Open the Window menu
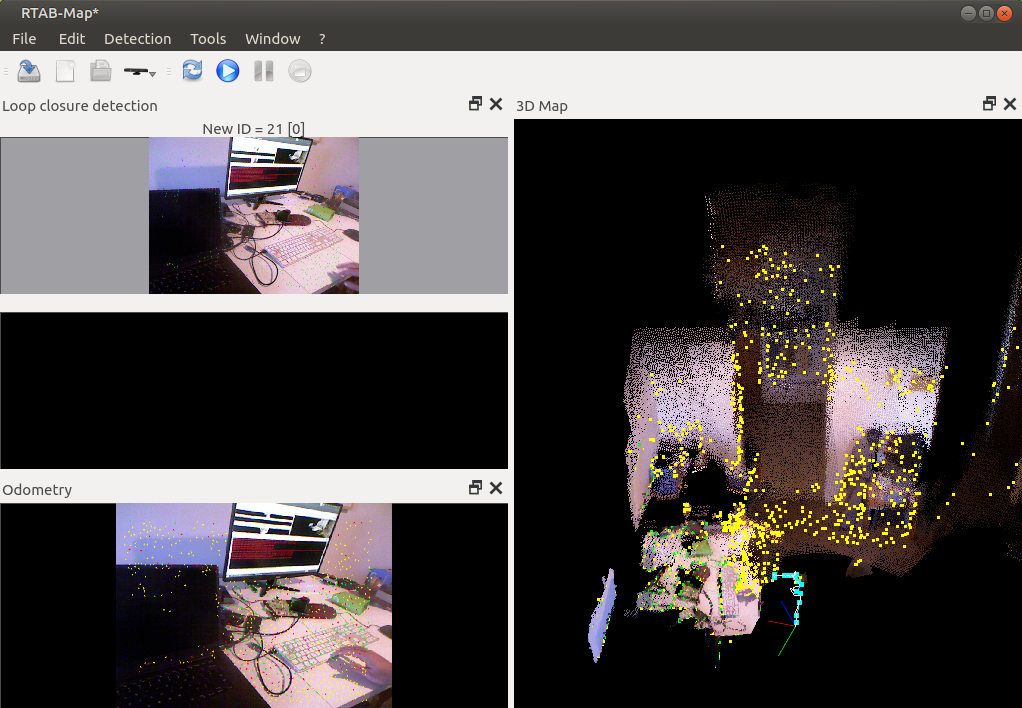The image size is (1022, 708). click(x=272, y=38)
